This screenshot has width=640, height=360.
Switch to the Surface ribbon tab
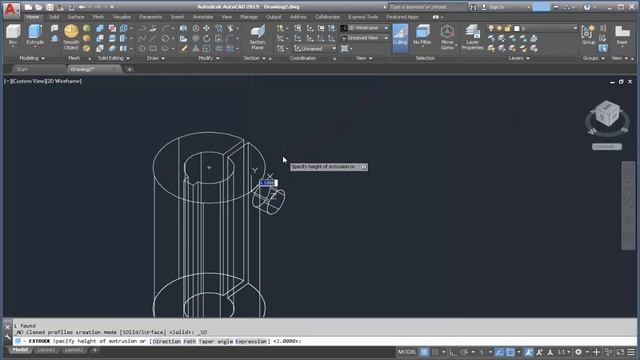pos(76,17)
